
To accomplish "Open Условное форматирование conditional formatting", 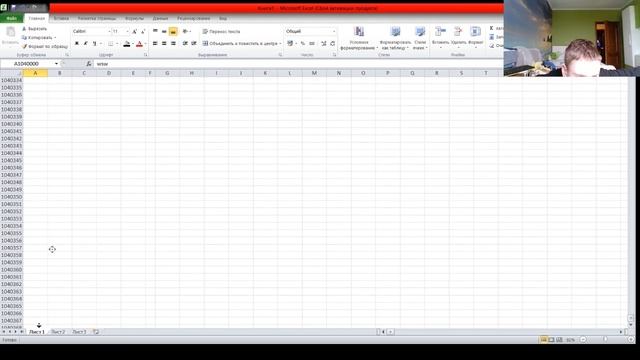I will coord(358,38).
